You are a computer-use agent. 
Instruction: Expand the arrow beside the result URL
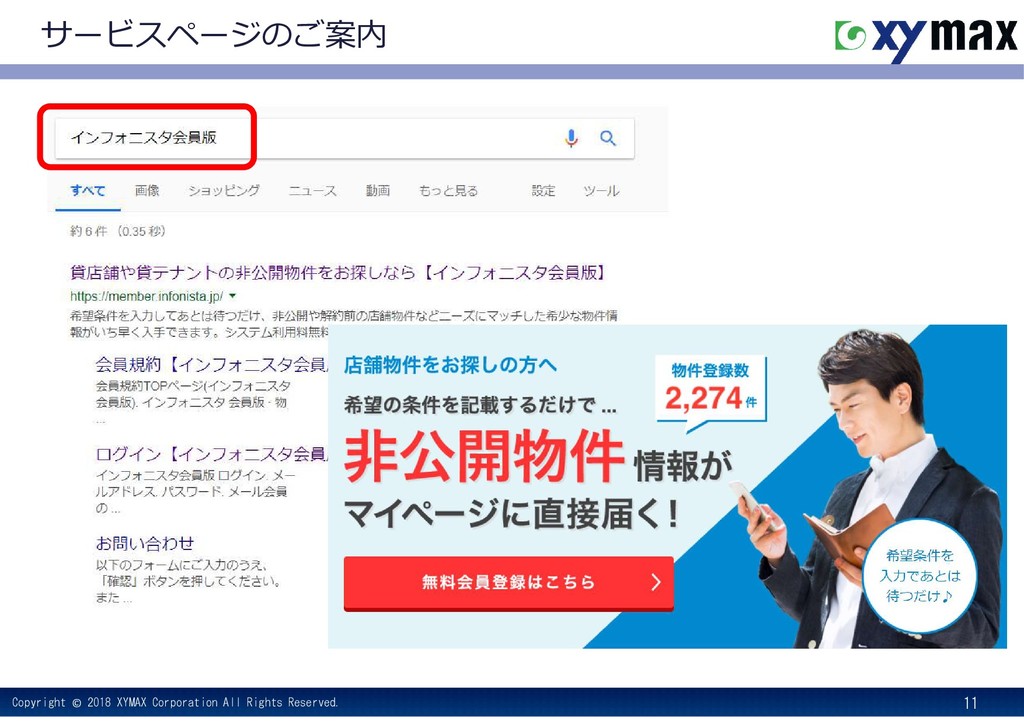[232, 296]
